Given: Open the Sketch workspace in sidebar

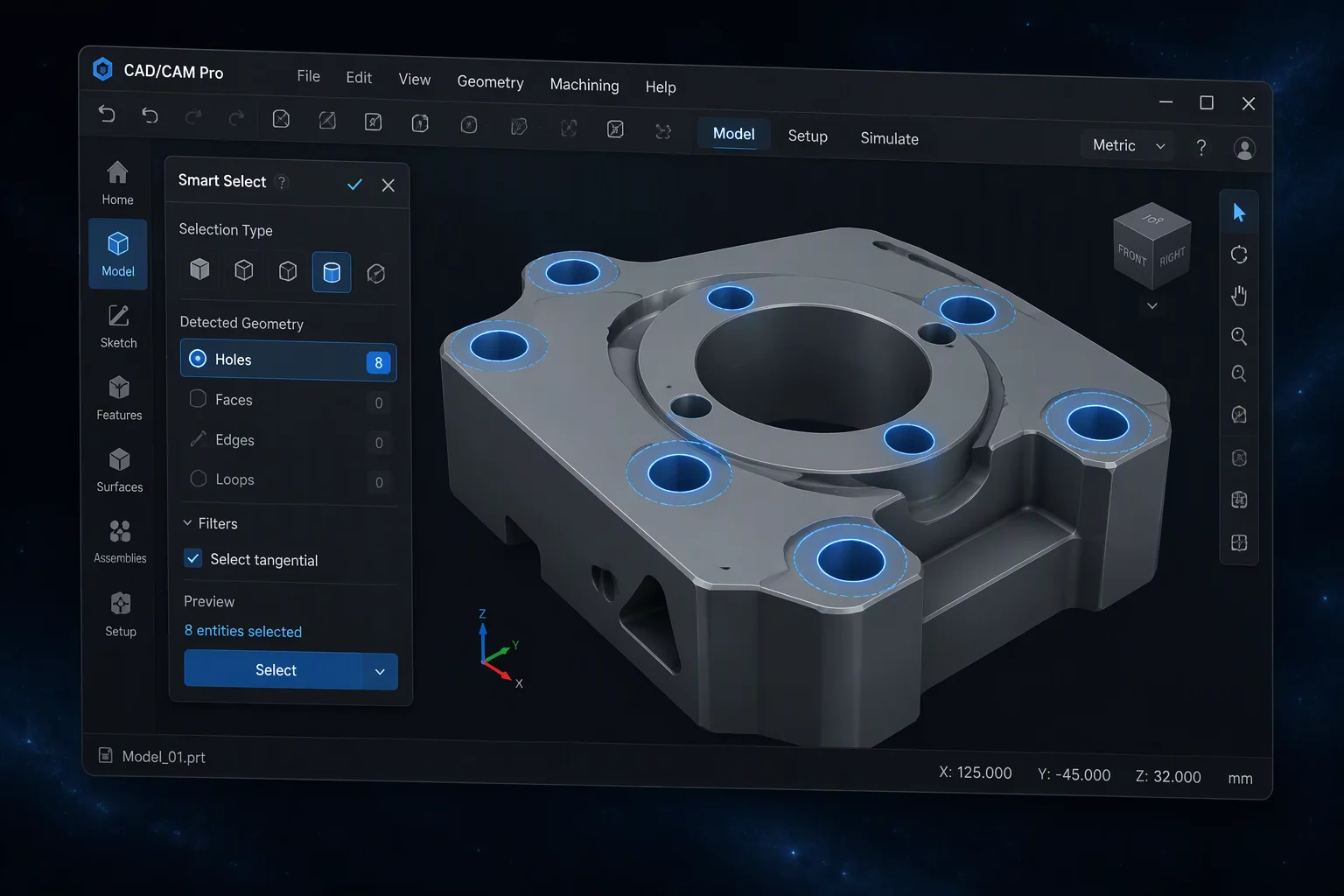Looking at the screenshot, I should pos(118,326).
